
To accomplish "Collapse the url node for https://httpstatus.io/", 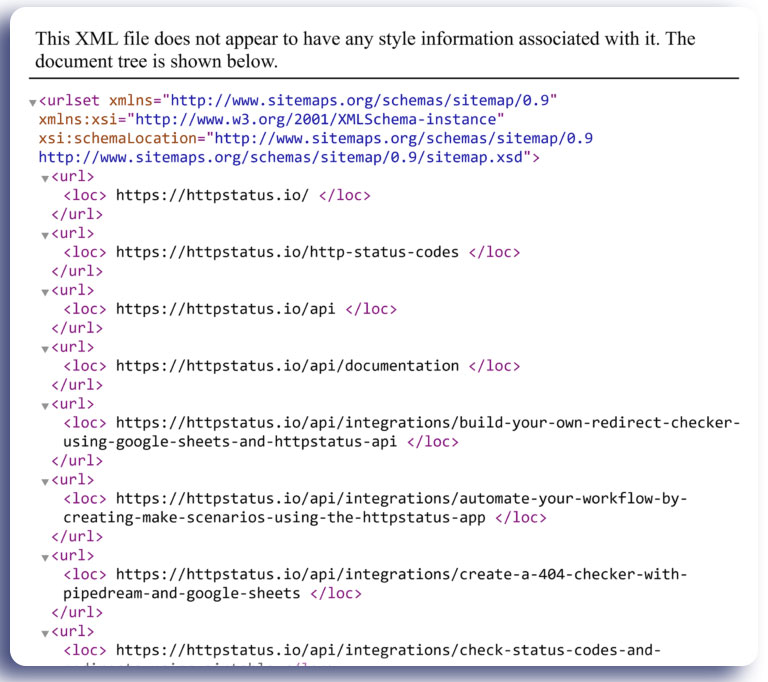I will coord(45,178).
